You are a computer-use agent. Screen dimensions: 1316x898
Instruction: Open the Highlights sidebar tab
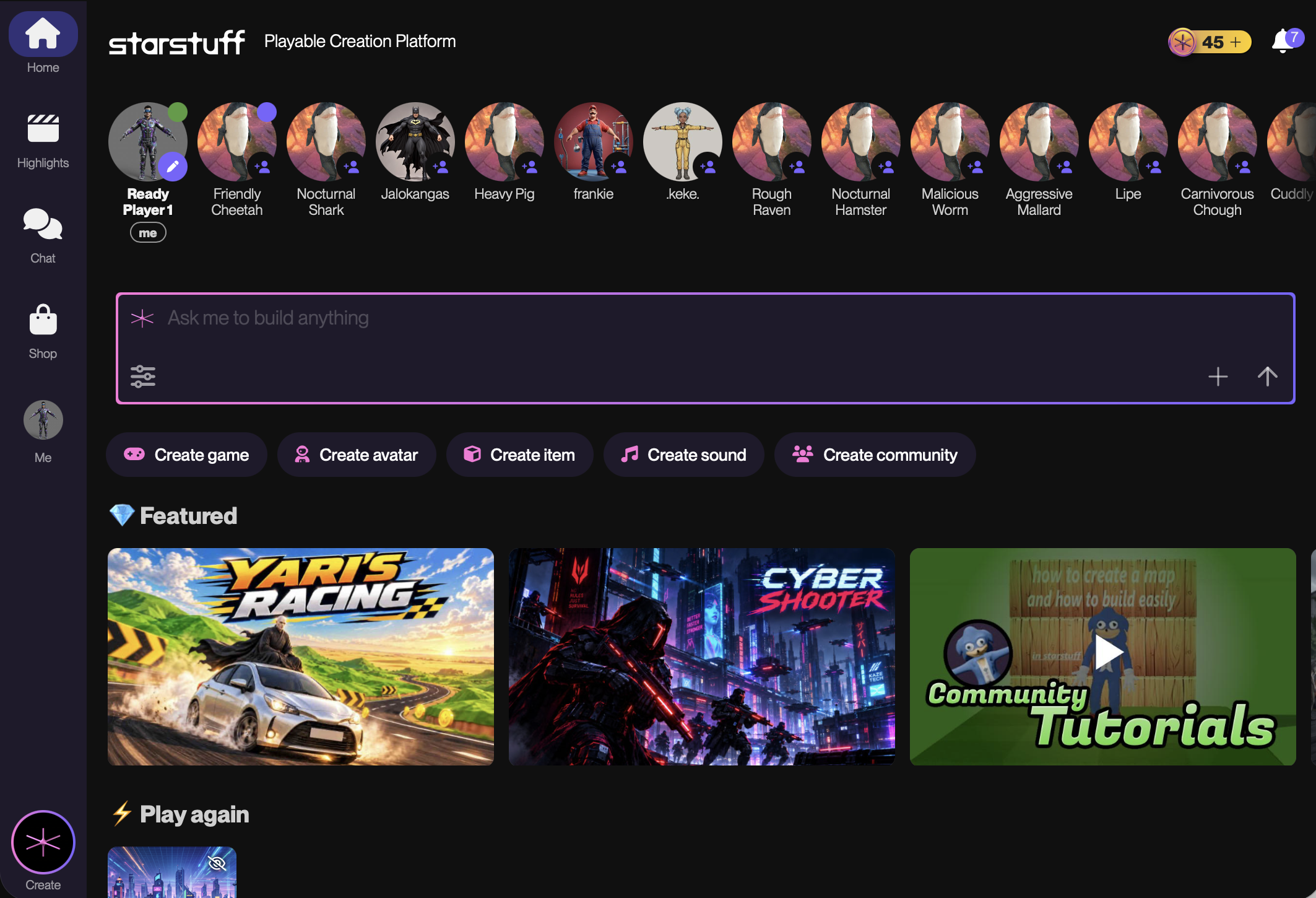[x=43, y=141]
